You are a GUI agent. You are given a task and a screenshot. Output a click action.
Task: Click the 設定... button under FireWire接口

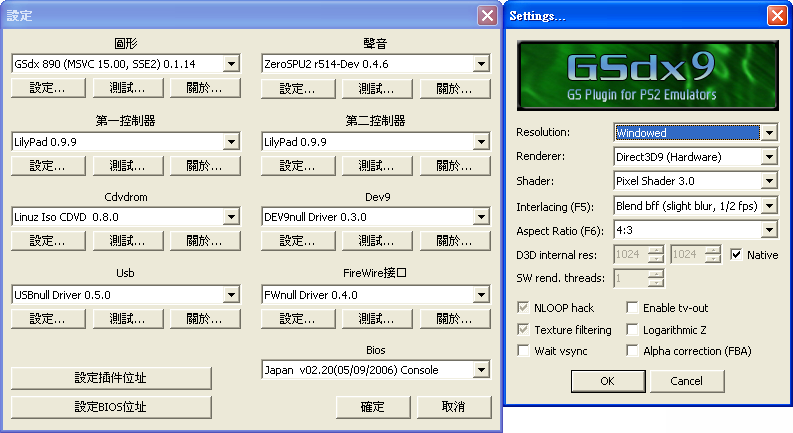click(x=298, y=319)
